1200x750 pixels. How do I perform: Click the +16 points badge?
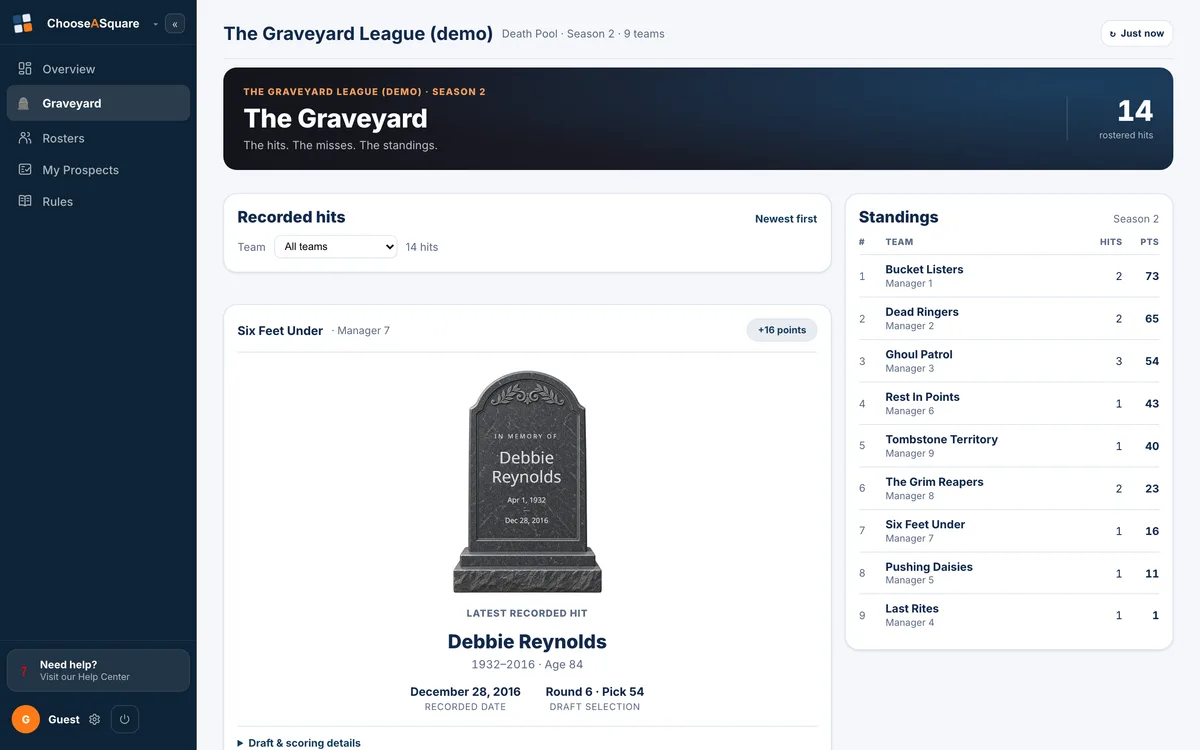click(782, 330)
